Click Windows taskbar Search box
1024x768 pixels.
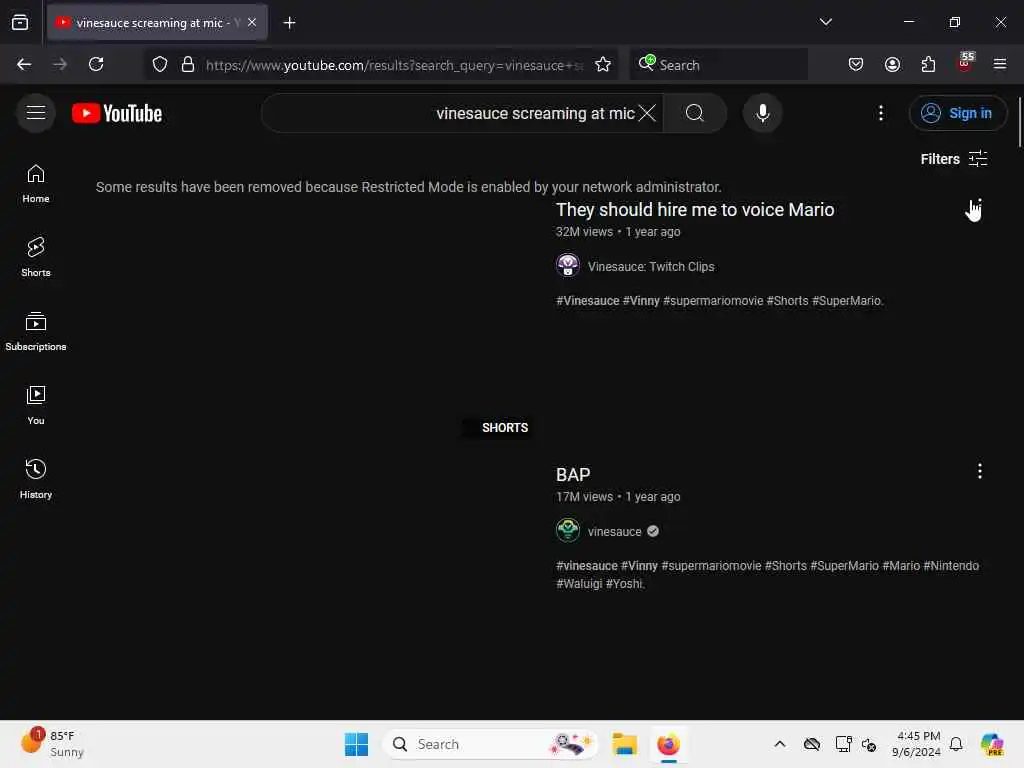[x=490, y=744]
